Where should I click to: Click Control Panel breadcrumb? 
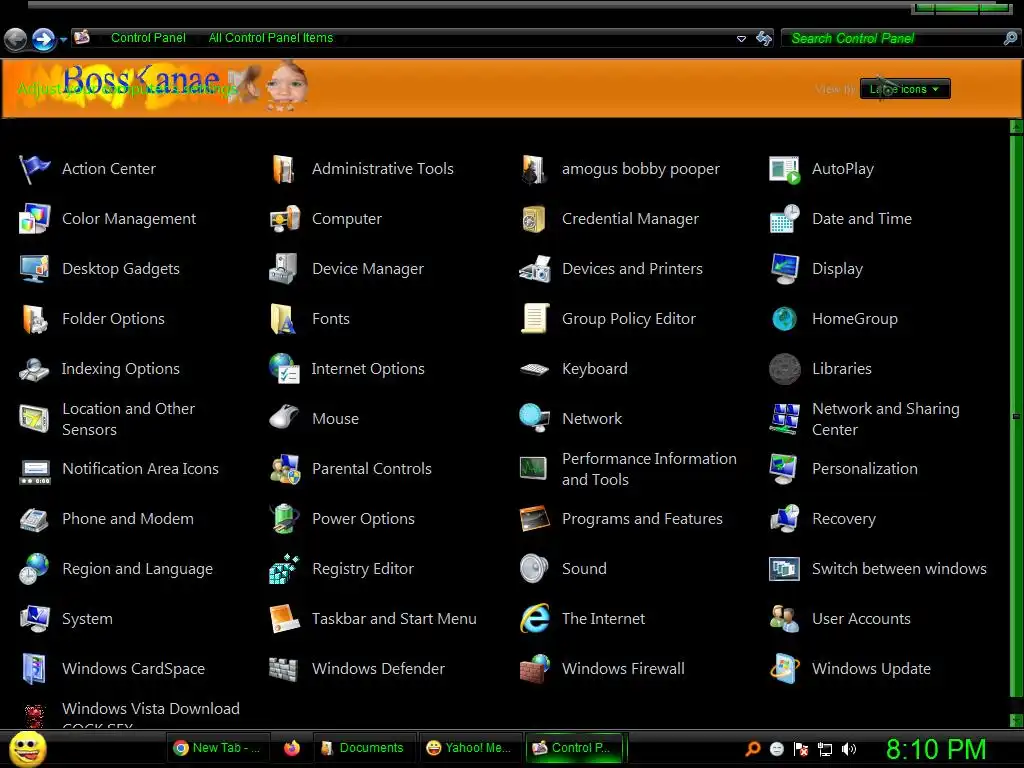[148, 38]
